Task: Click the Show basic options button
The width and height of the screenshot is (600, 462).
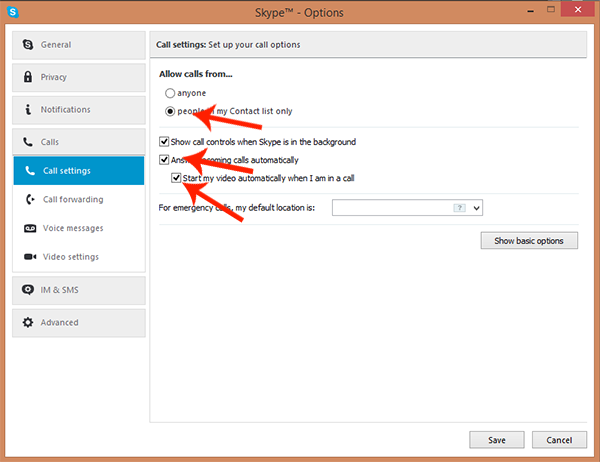Action: [529, 241]
